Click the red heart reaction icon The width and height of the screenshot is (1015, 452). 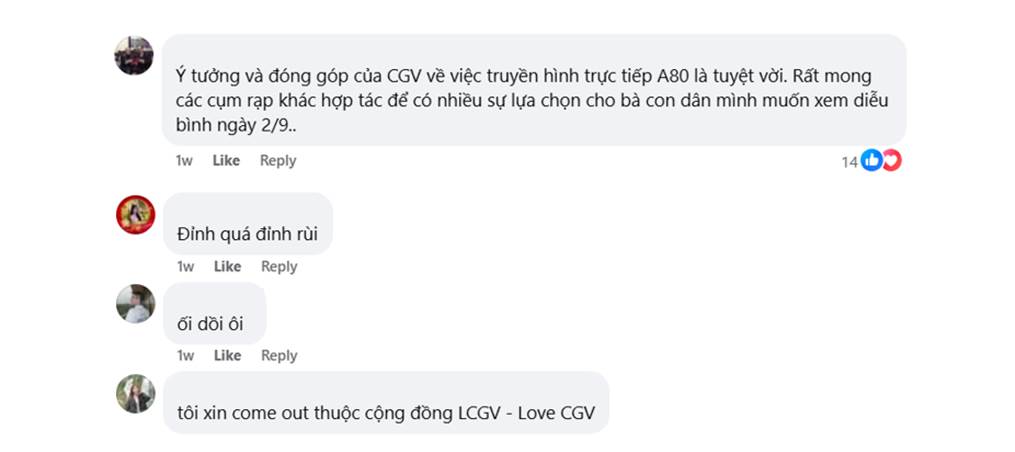pyautogui.click(x=892, y=160)
